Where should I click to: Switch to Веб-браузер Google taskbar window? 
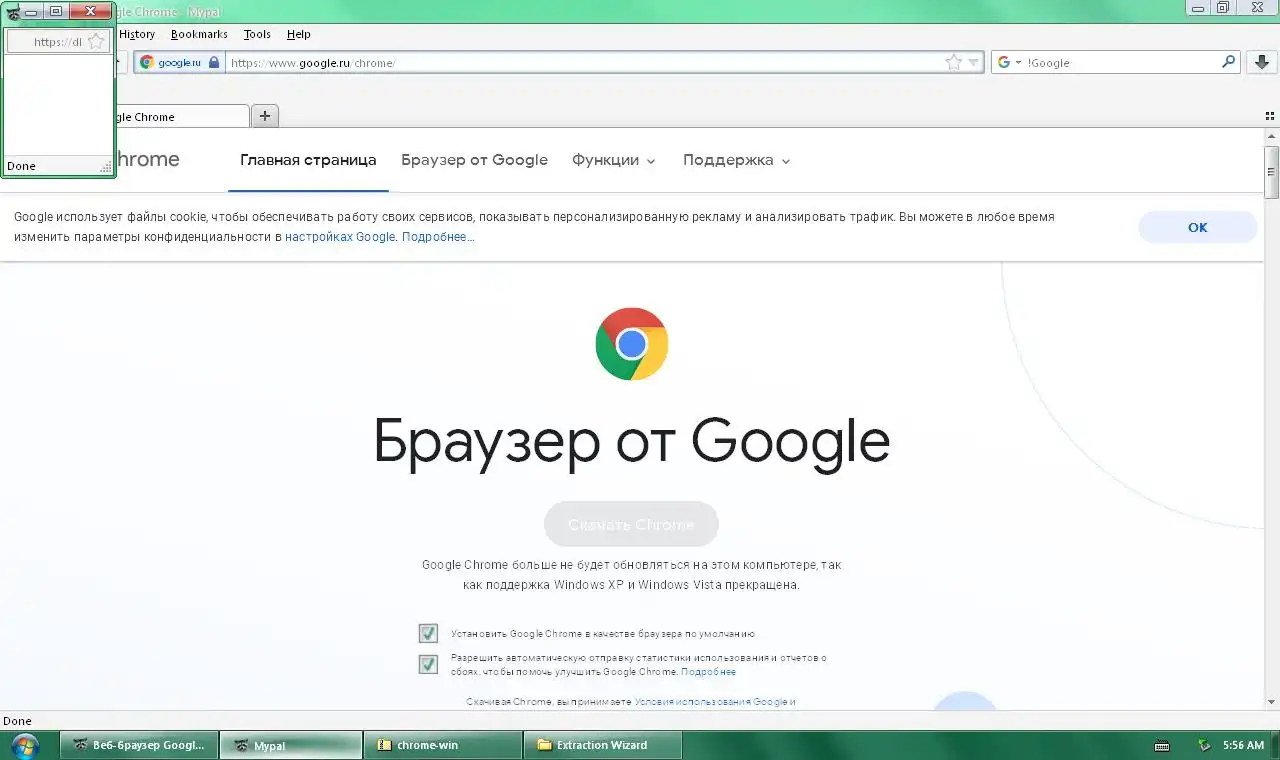click(138, 745)
